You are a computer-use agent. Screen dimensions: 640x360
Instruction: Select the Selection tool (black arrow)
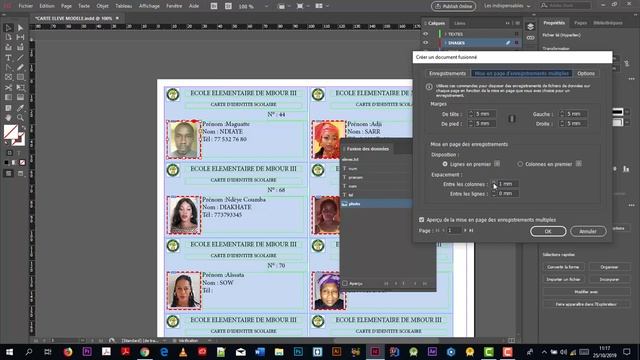coord(8,28)
